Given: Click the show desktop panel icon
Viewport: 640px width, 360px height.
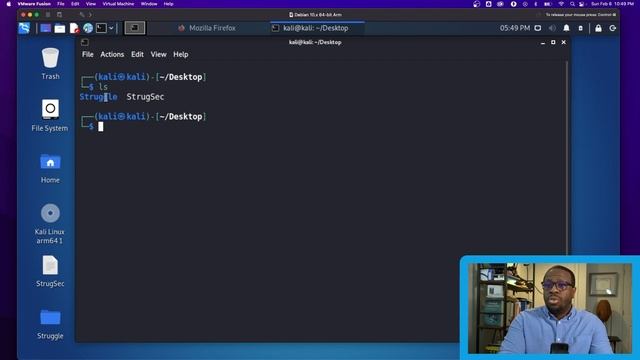Looking at the screenshot, I should point(45,28).
